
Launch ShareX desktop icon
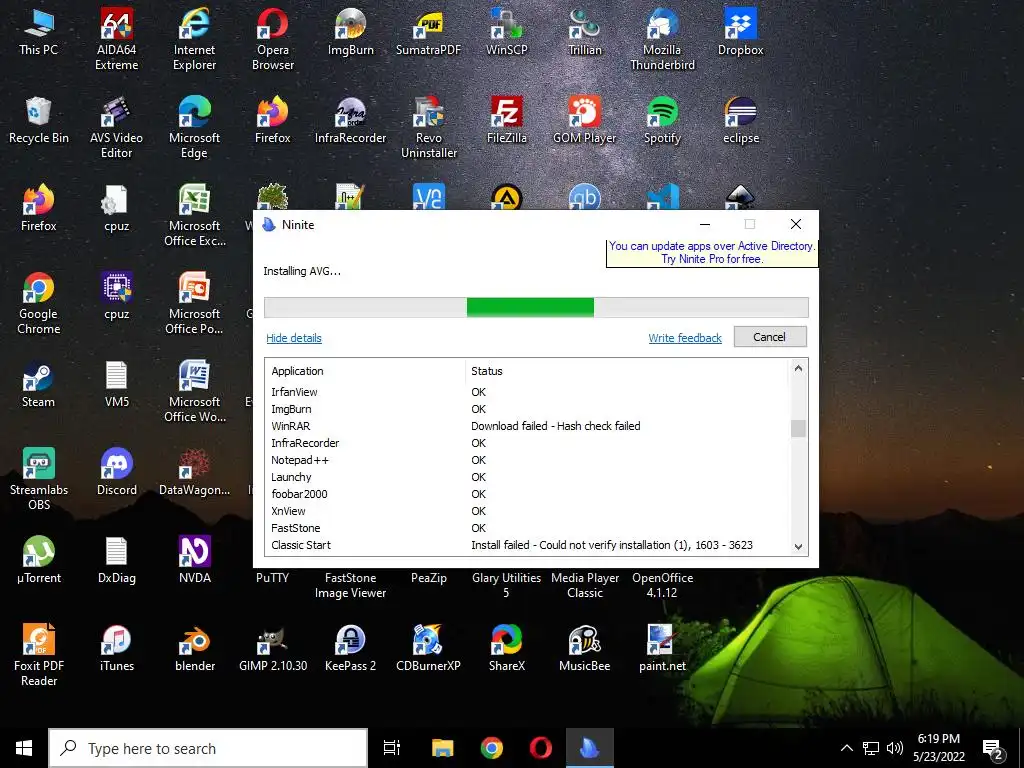(x=506, y=648)
